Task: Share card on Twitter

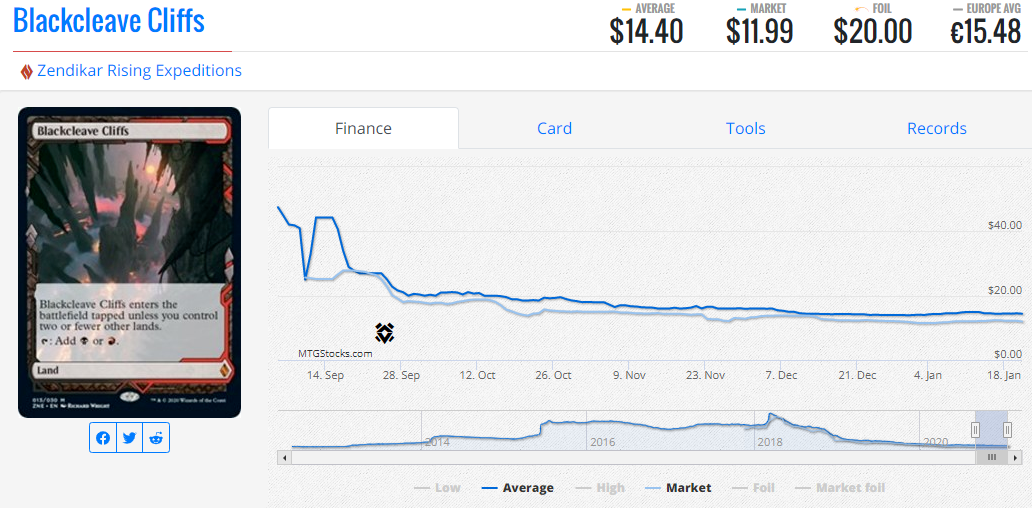Action: point(130,438)
